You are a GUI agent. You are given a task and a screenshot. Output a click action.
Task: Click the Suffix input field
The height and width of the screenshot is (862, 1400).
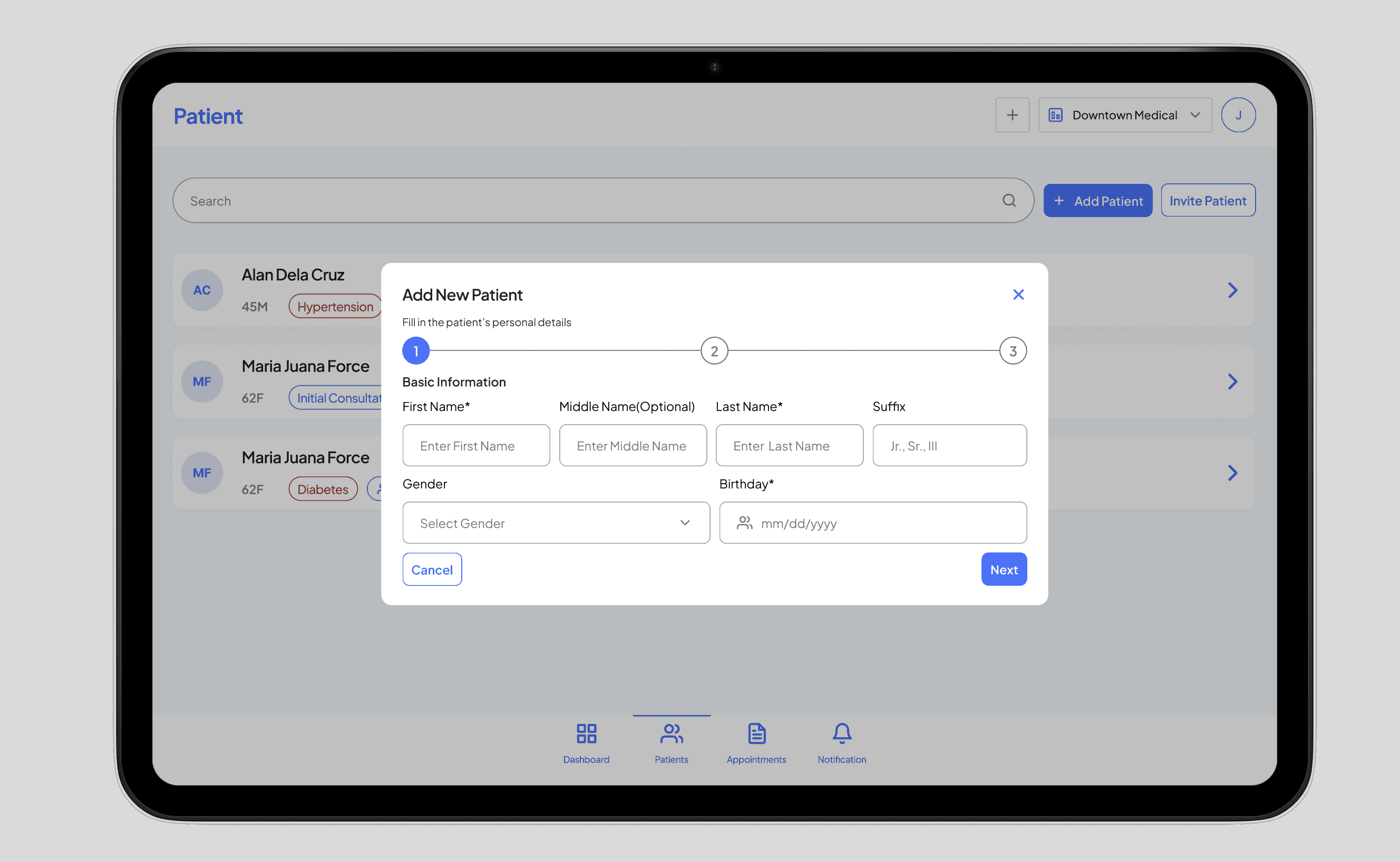pos(949,446)
